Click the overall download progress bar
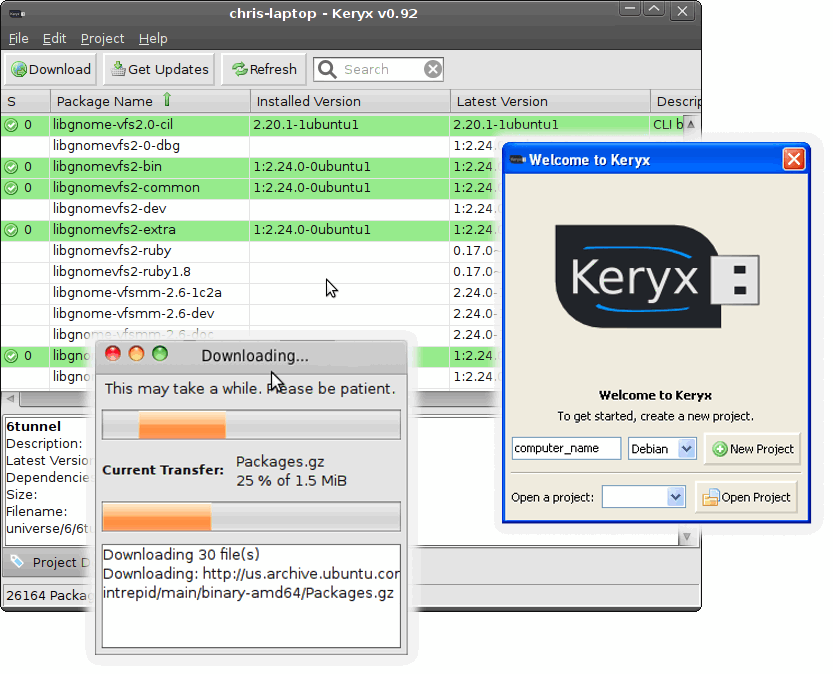The height and width of the screenshot is (674, 833). [251, 424]
